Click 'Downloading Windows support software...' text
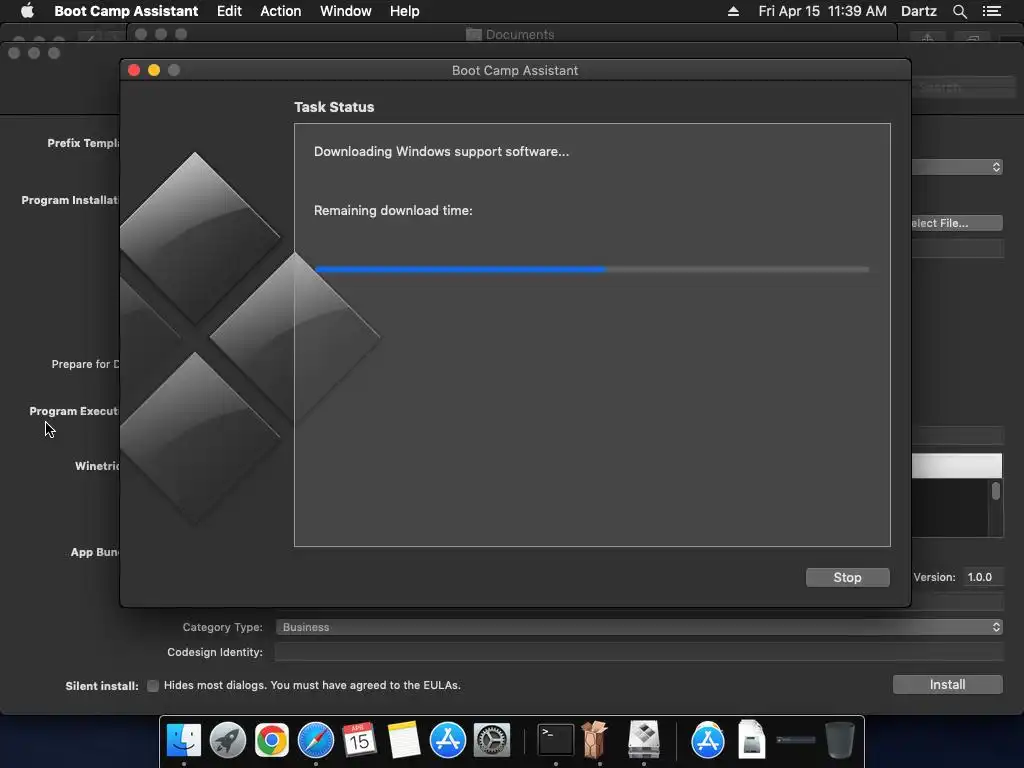Viewport: 1024px width, 768px height. pyautogui.click(x=441, y=152)
